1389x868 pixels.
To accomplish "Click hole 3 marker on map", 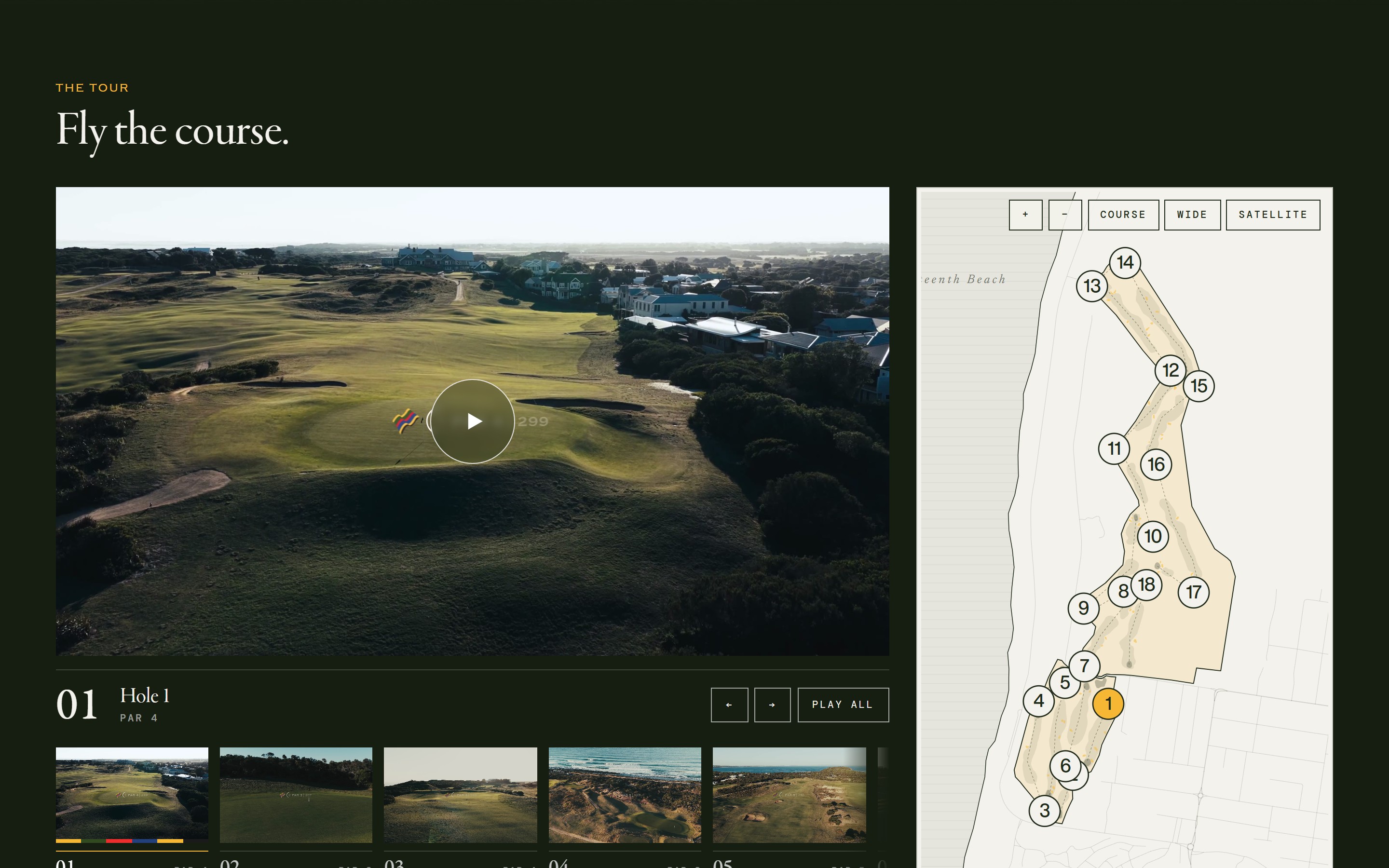I will pyautogui.click(x=1045, y=811).
